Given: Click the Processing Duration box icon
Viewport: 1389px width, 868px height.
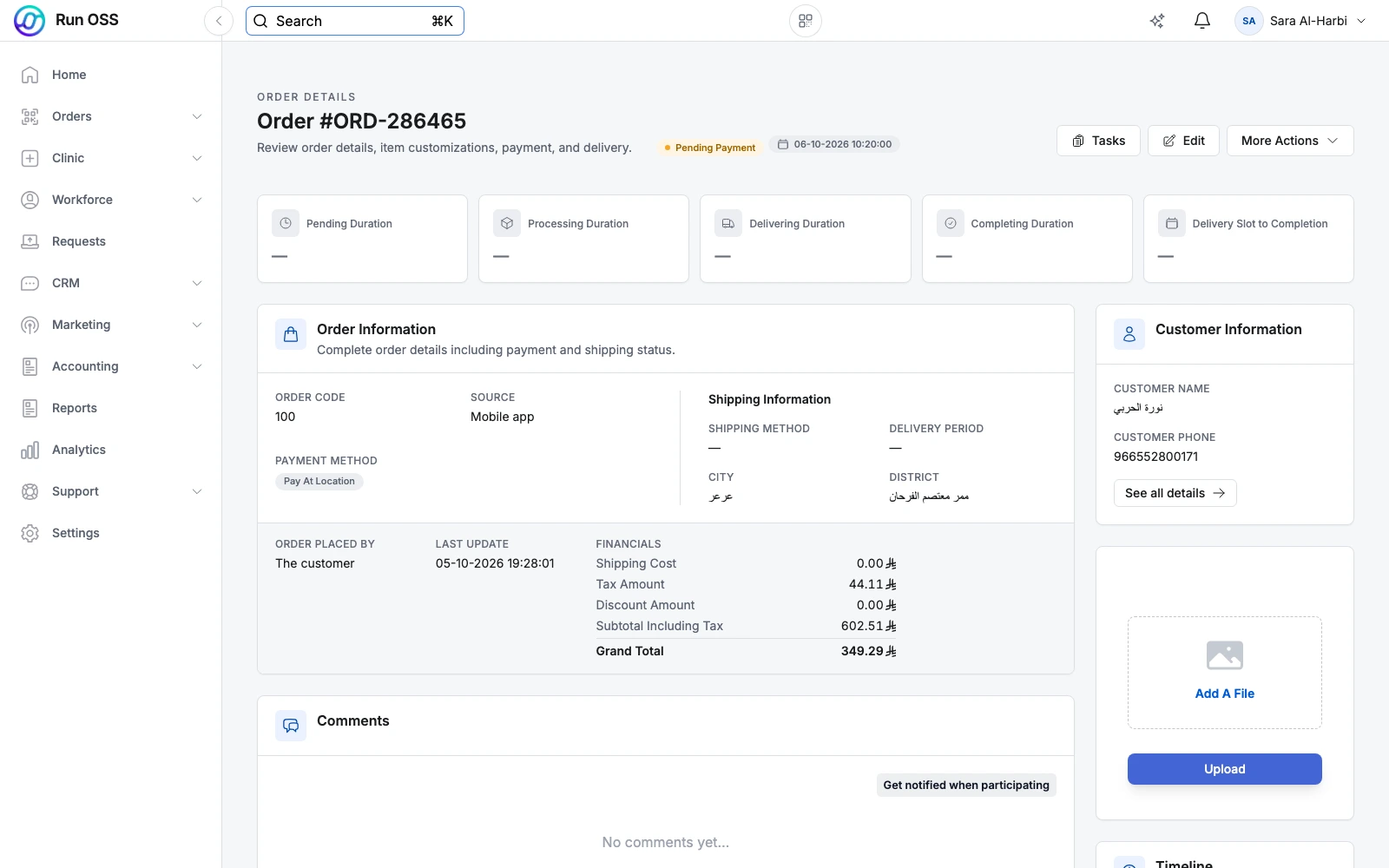Looking at the screenshot, I should 507,223.
